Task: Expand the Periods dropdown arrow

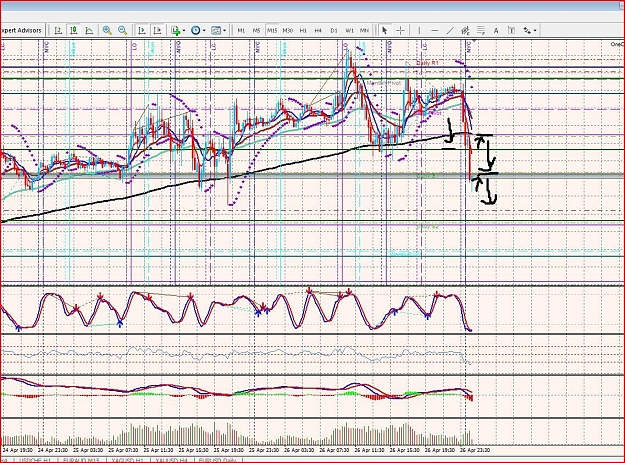Action: (x=204, y=30)
